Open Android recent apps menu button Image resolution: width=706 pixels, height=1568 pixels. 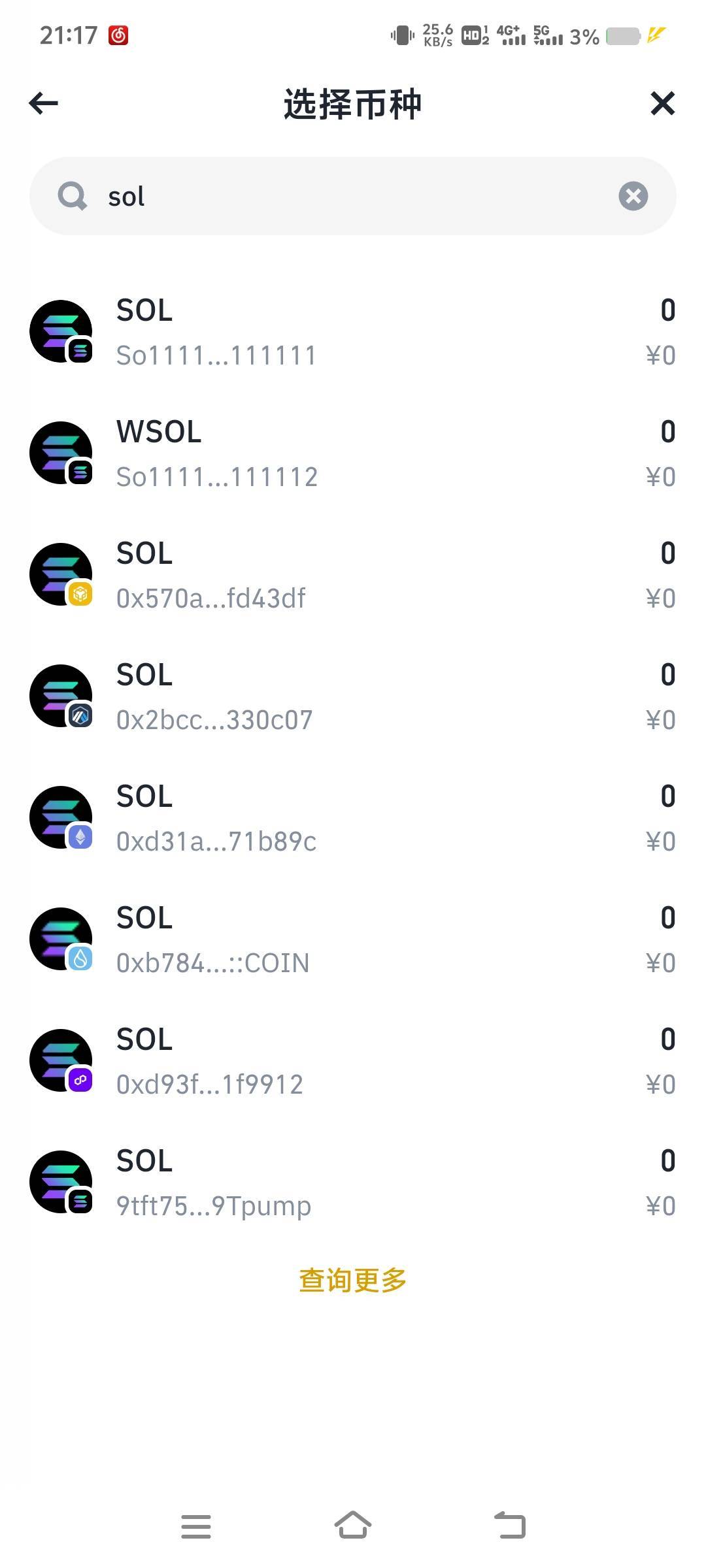[196, 1526]
